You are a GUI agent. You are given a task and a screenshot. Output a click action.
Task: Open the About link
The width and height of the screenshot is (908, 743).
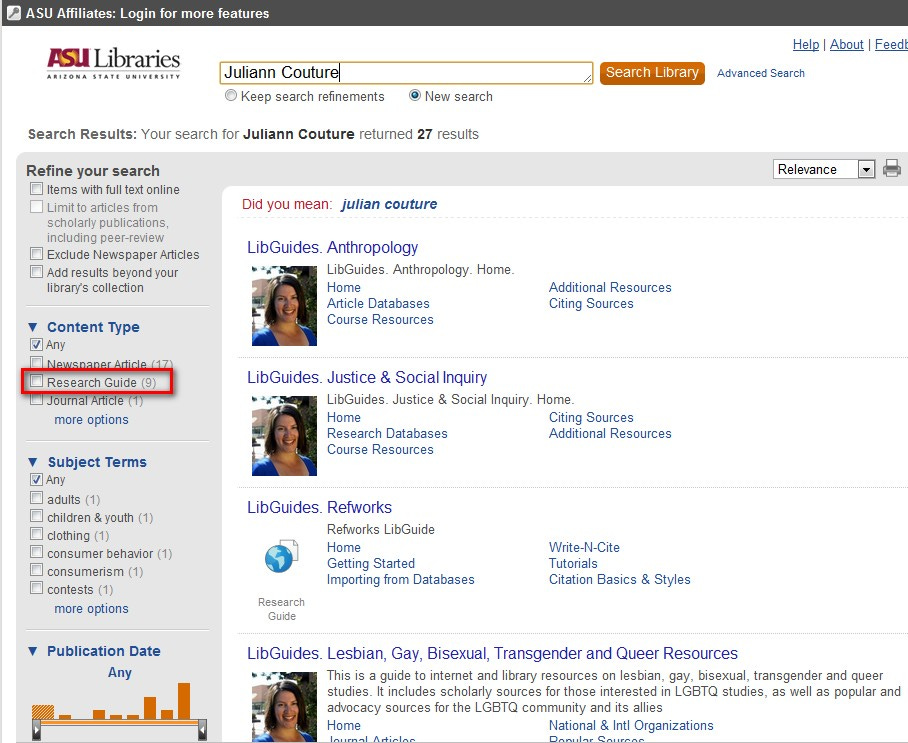click(x=846, y=45)
